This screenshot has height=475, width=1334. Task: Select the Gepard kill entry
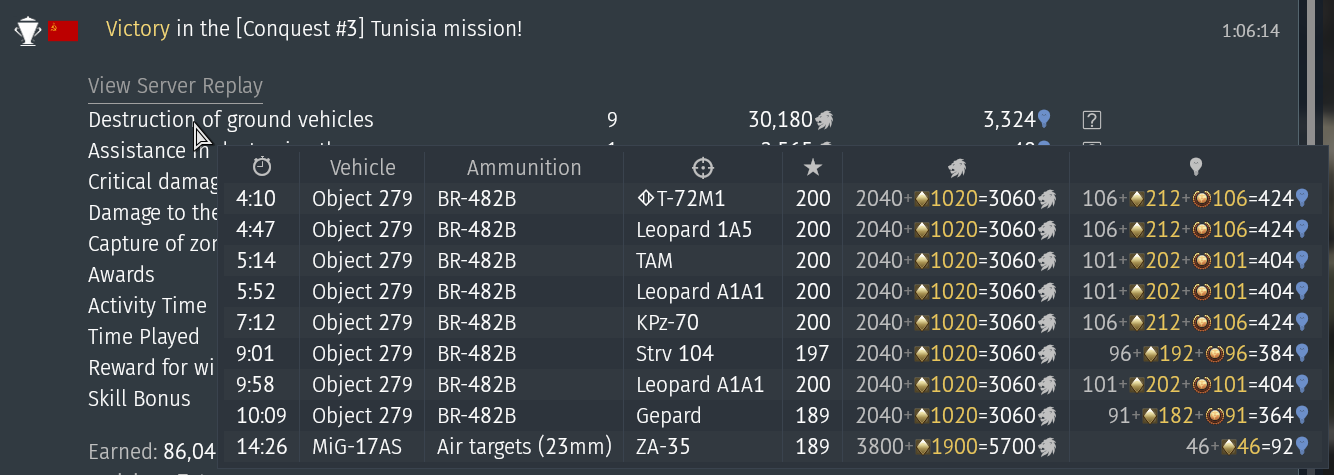(772, 416)
